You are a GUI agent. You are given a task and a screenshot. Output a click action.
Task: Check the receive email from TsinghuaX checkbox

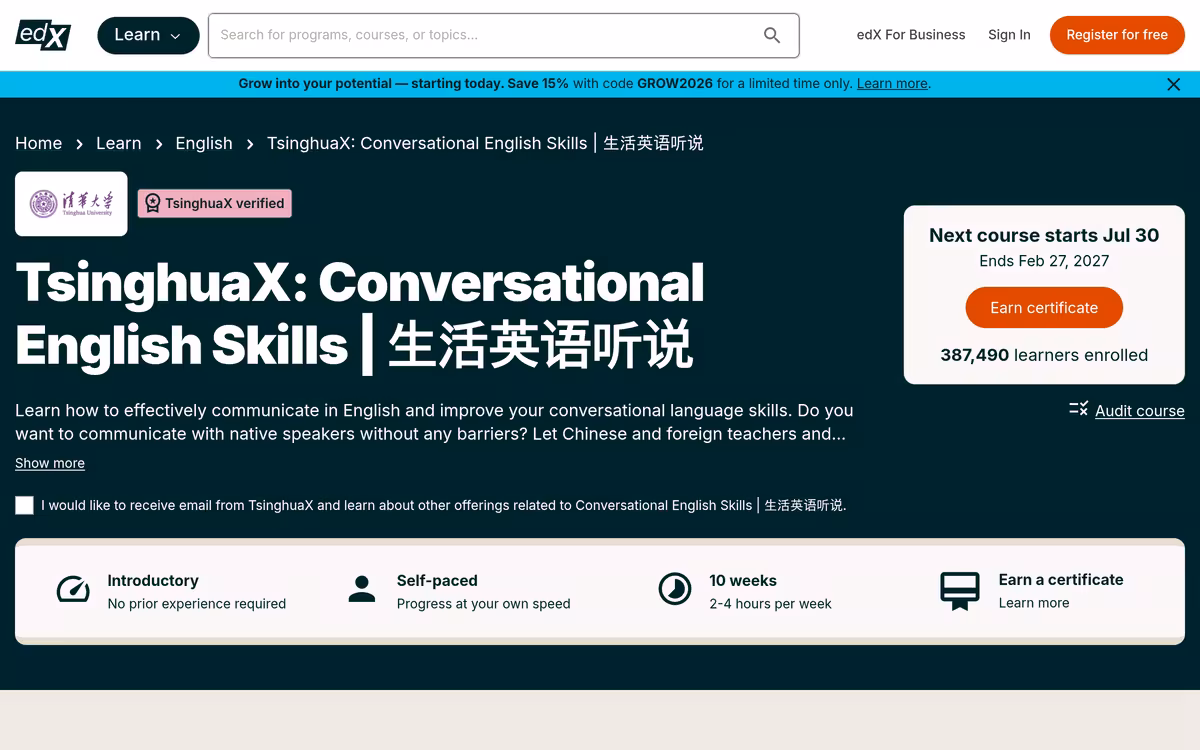(x=25, y=506)
